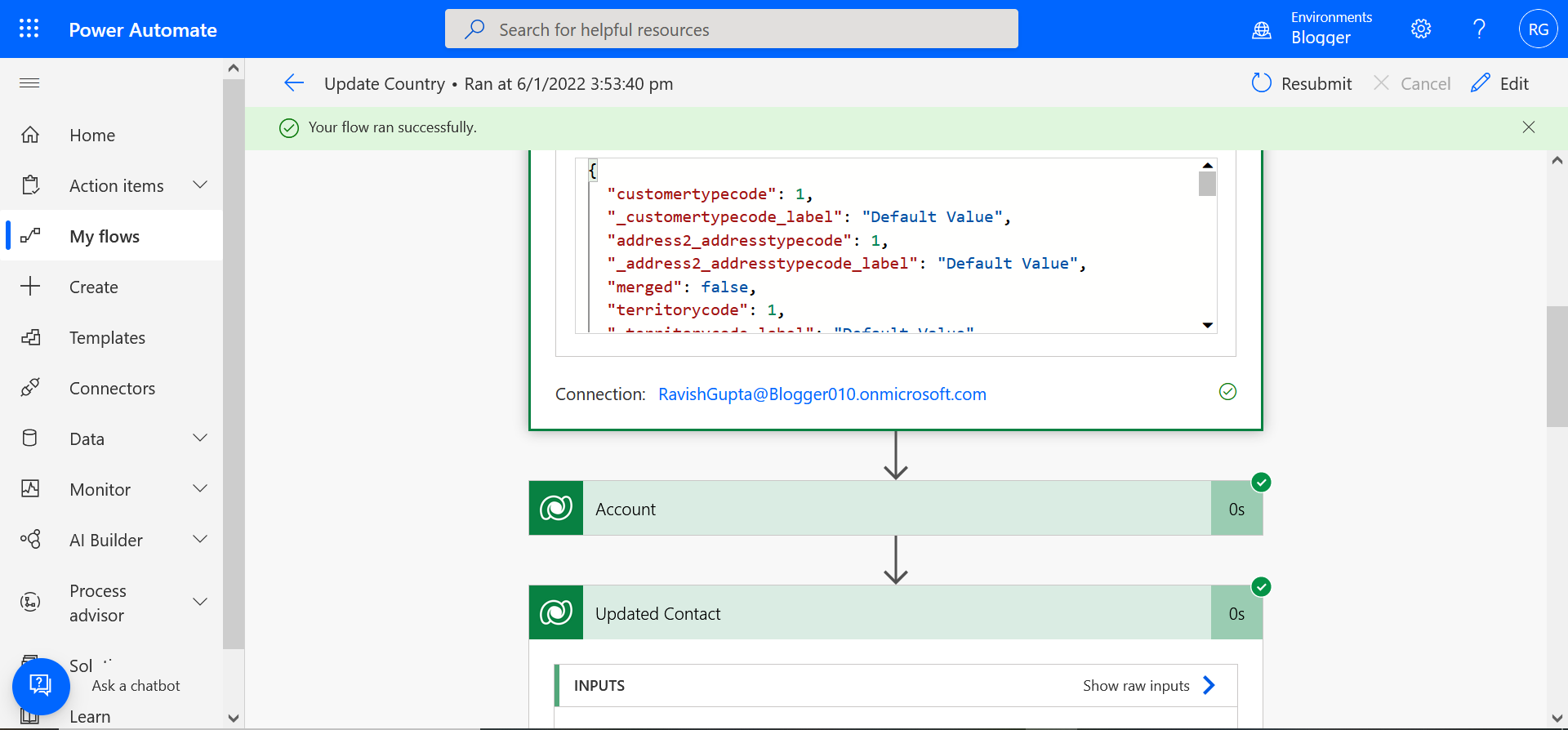The height and width of the screenshot is (730, 1568).
Task: Click the help question mark icon
Action: click(1479, 29)
